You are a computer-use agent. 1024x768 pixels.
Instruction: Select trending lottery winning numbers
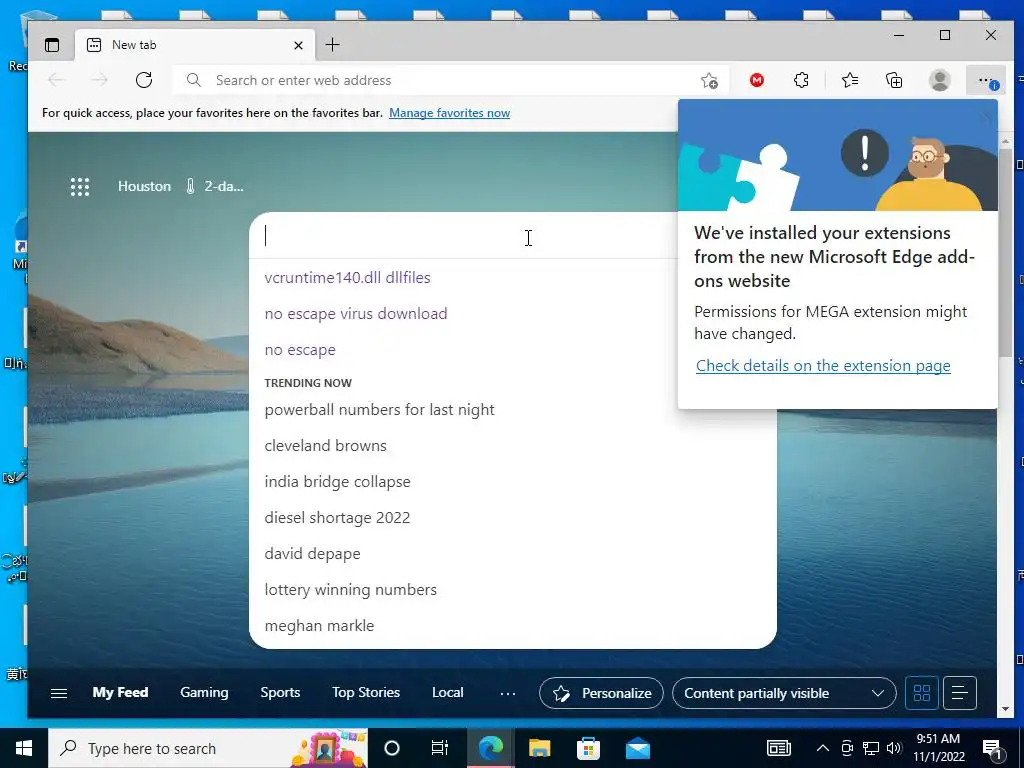(x=351, y=589)
